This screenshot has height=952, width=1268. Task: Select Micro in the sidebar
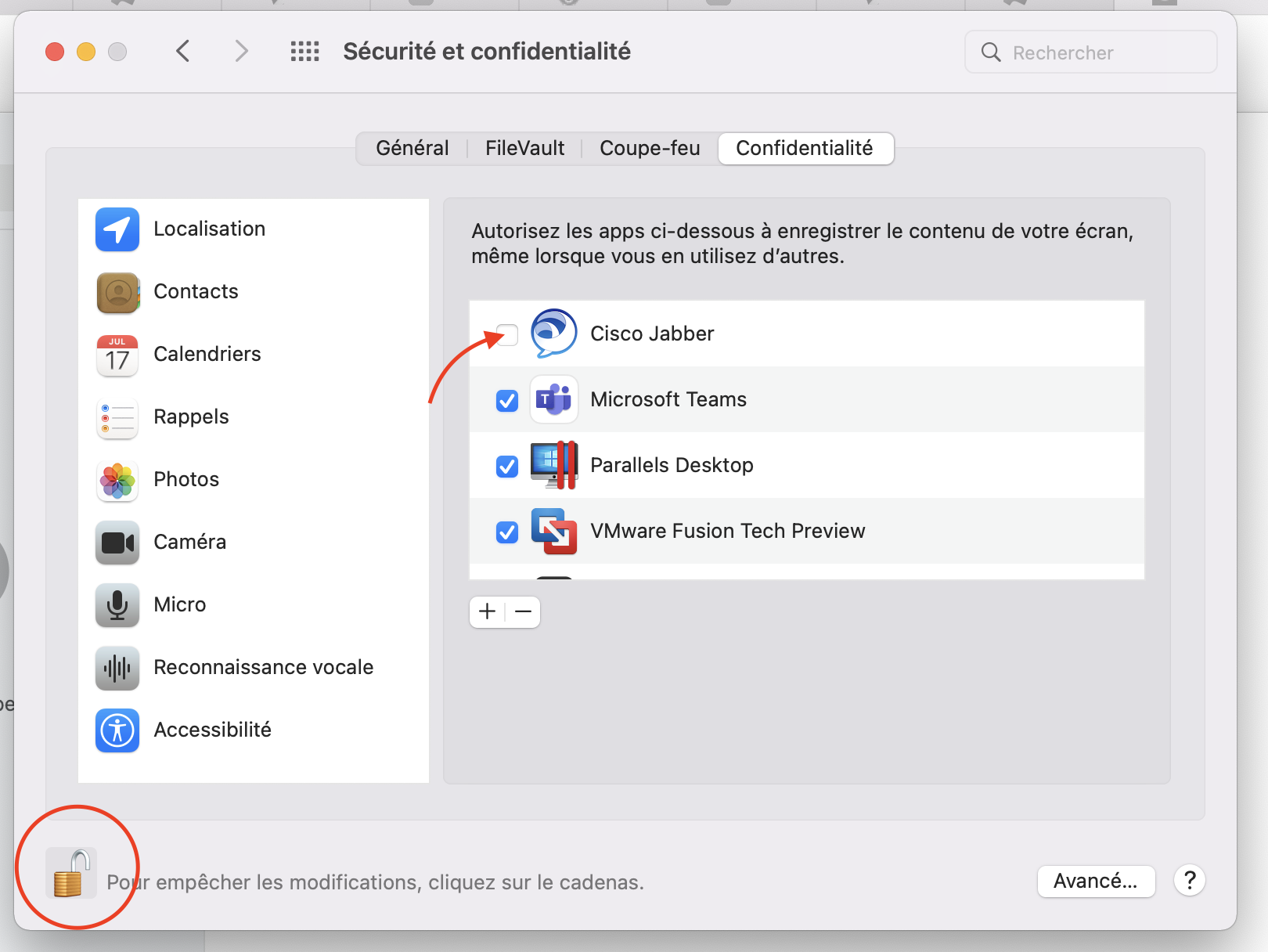[x=179, y=604]
